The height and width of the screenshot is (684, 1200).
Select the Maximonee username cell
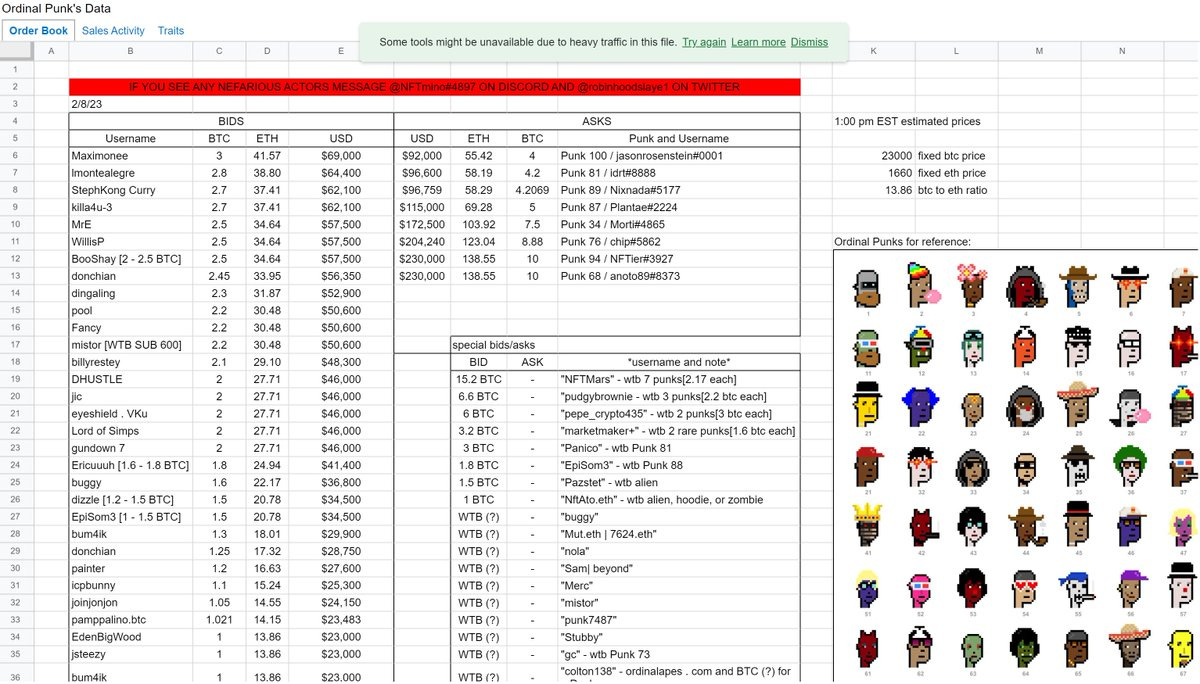tap(130, 156)
